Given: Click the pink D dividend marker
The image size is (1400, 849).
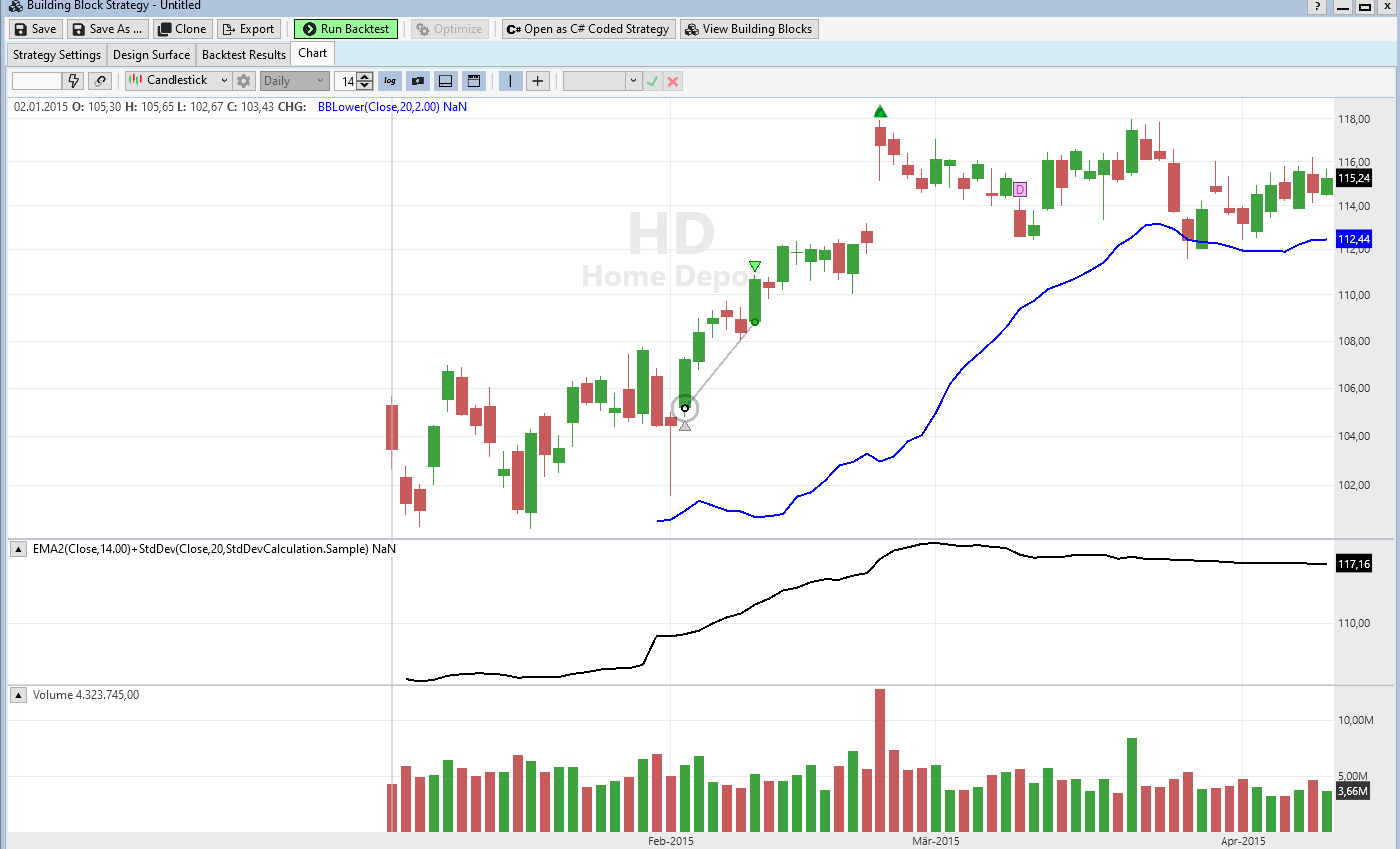Looking at the screenshot, I should point(1019,189).
